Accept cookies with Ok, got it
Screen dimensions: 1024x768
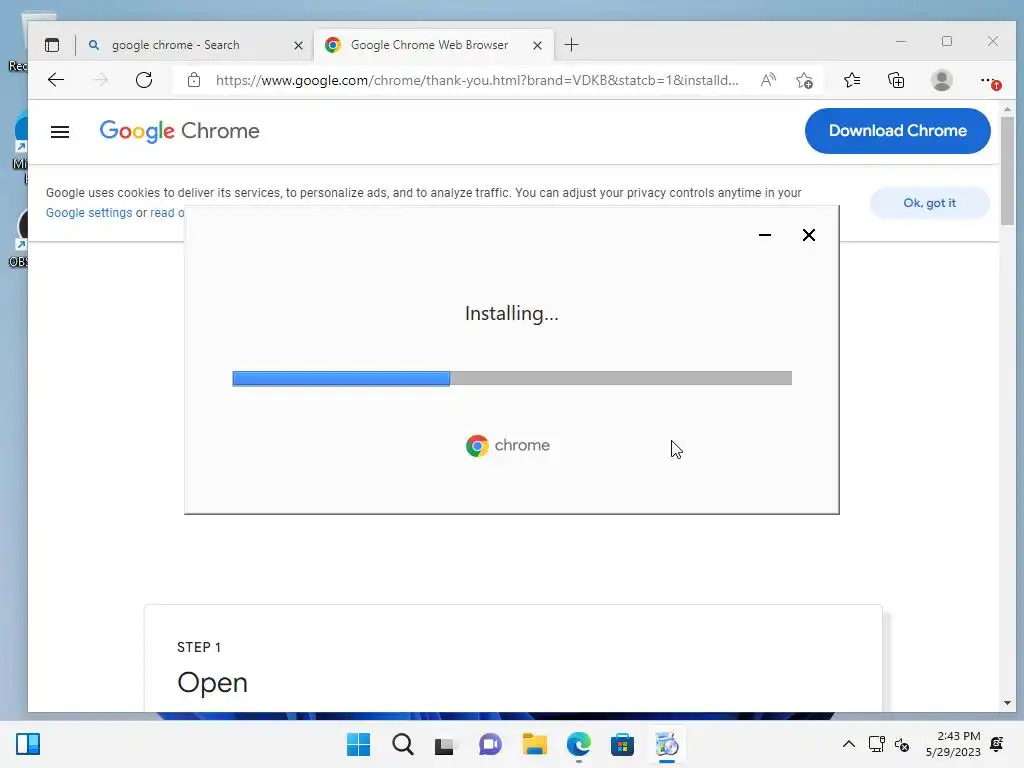[x=929, y=203]
